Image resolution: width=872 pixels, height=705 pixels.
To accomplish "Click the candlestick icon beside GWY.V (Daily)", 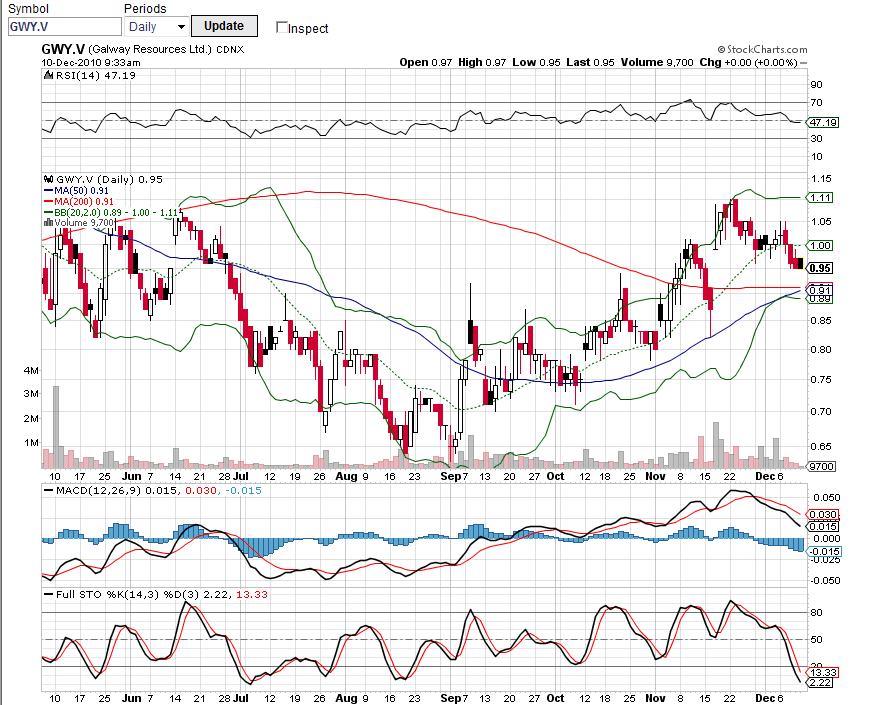I will [49, 179].
